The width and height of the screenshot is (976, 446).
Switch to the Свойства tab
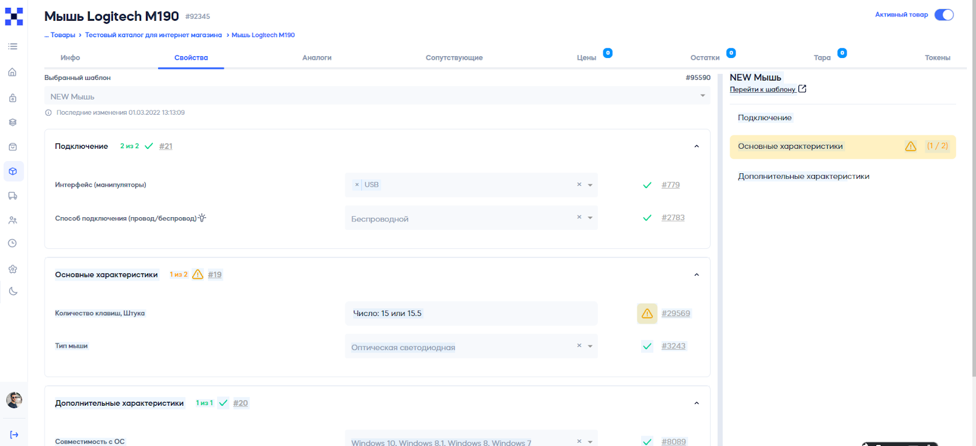(191, 57)
